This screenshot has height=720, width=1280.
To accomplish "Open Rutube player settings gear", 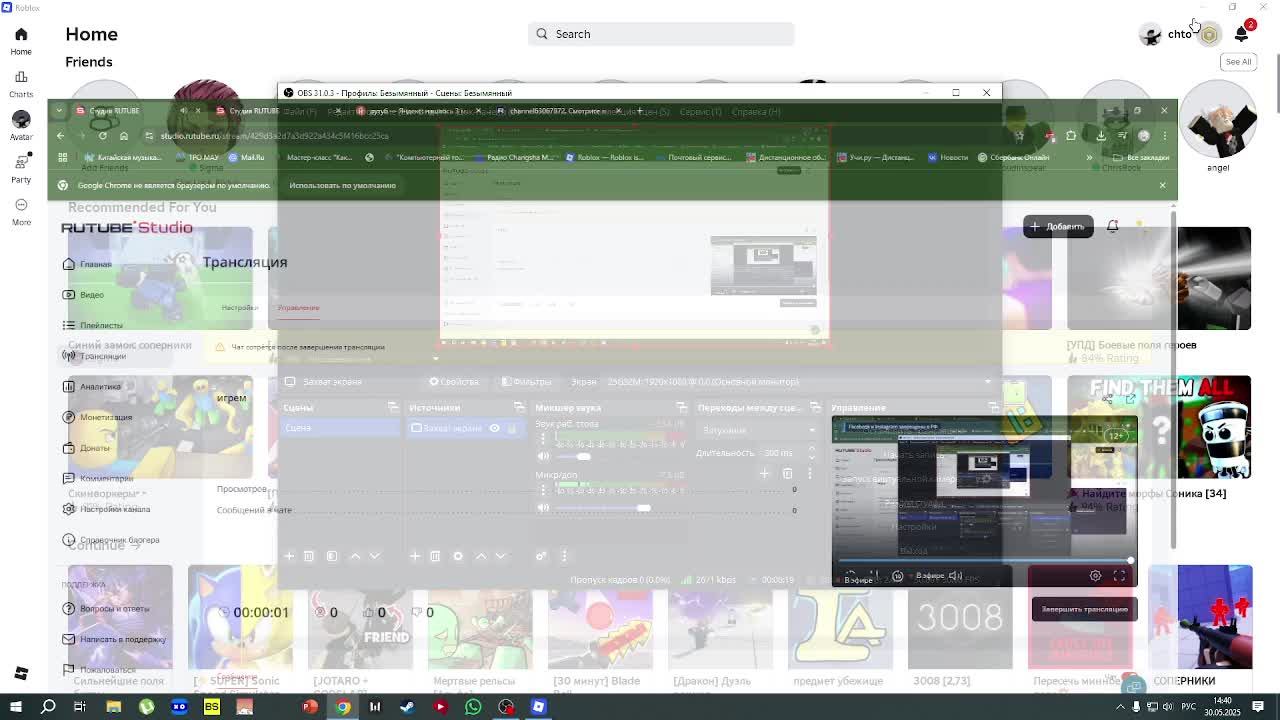I will click(1095, 575).
